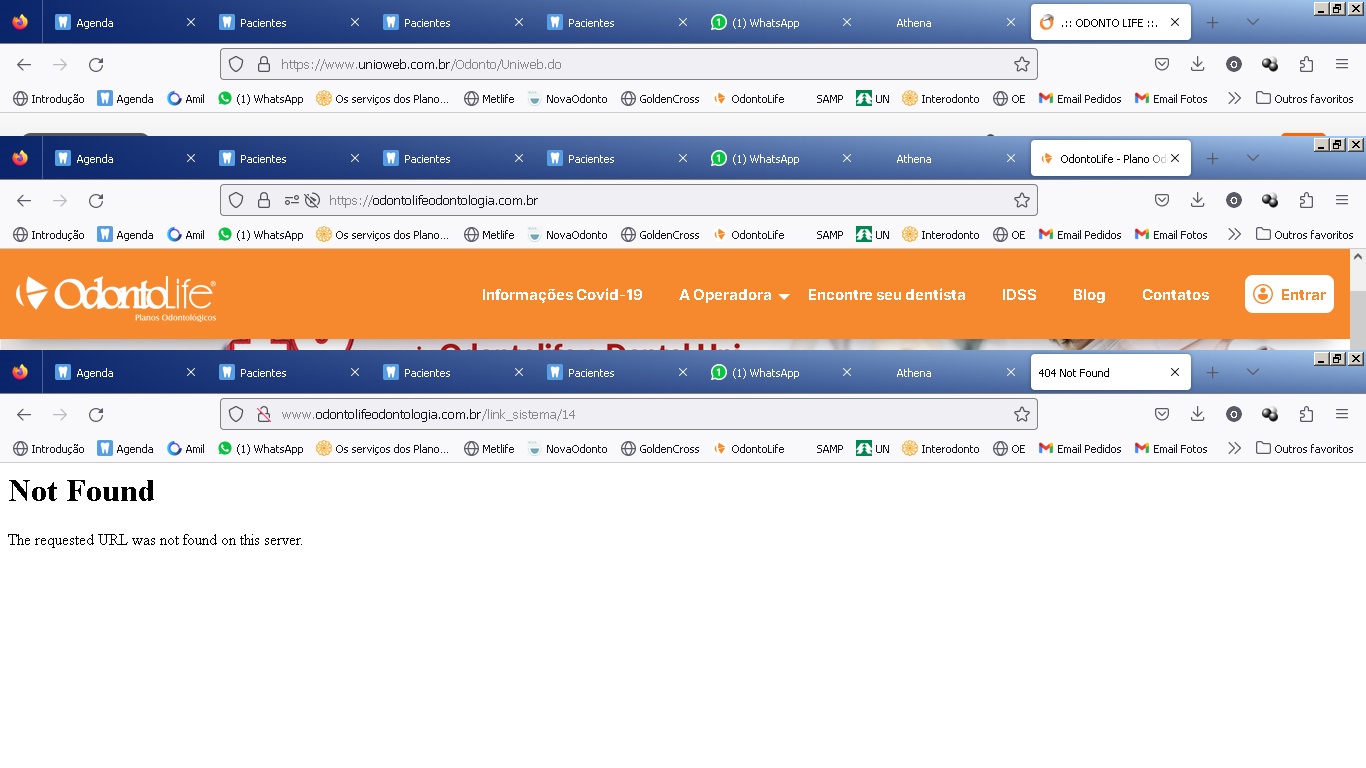Click the tracking protection shield in the 404 window
The height and width of the screenshot is (768, 1366).
236,414
